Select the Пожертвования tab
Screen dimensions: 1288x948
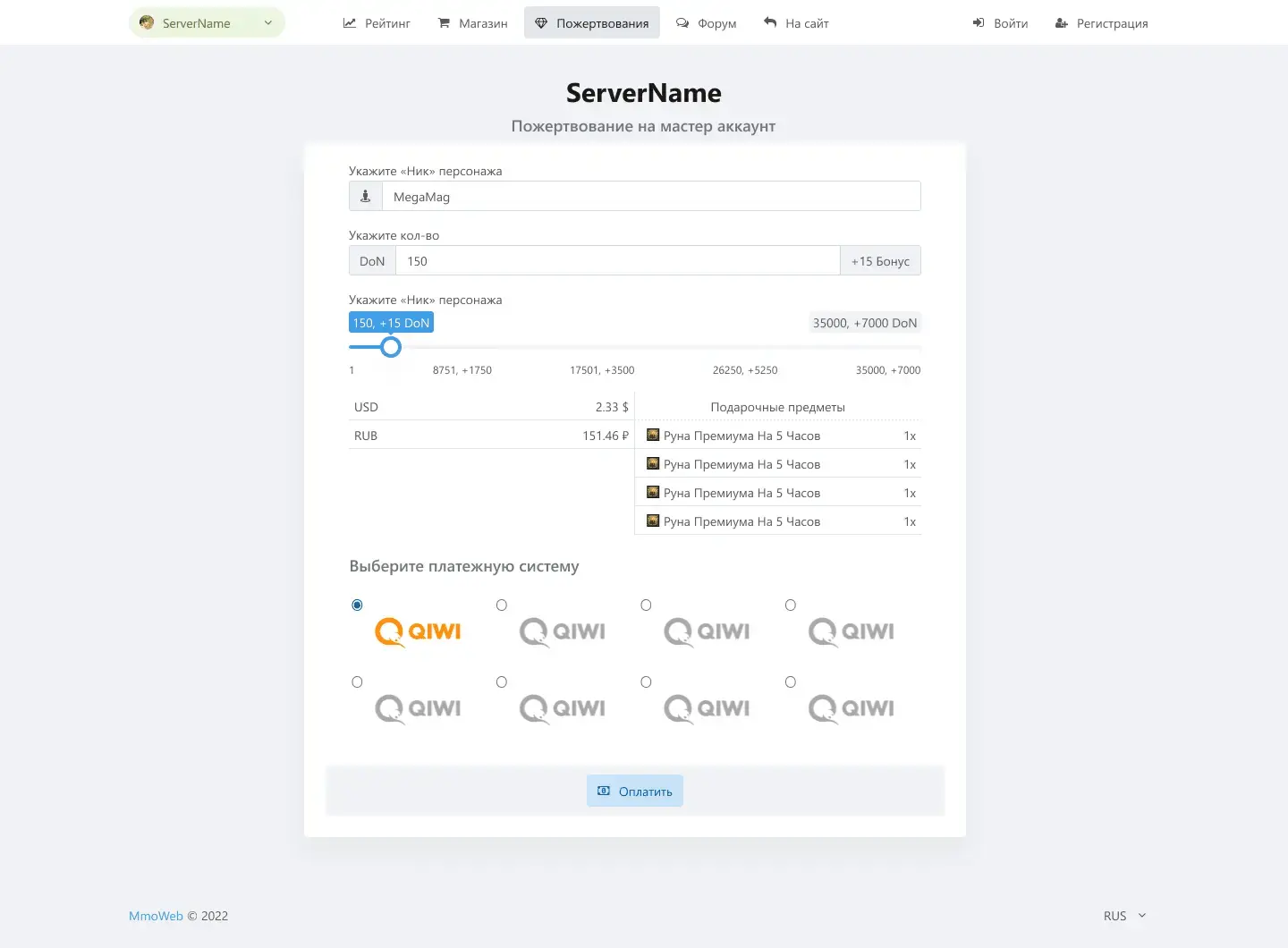click(592, 23)
